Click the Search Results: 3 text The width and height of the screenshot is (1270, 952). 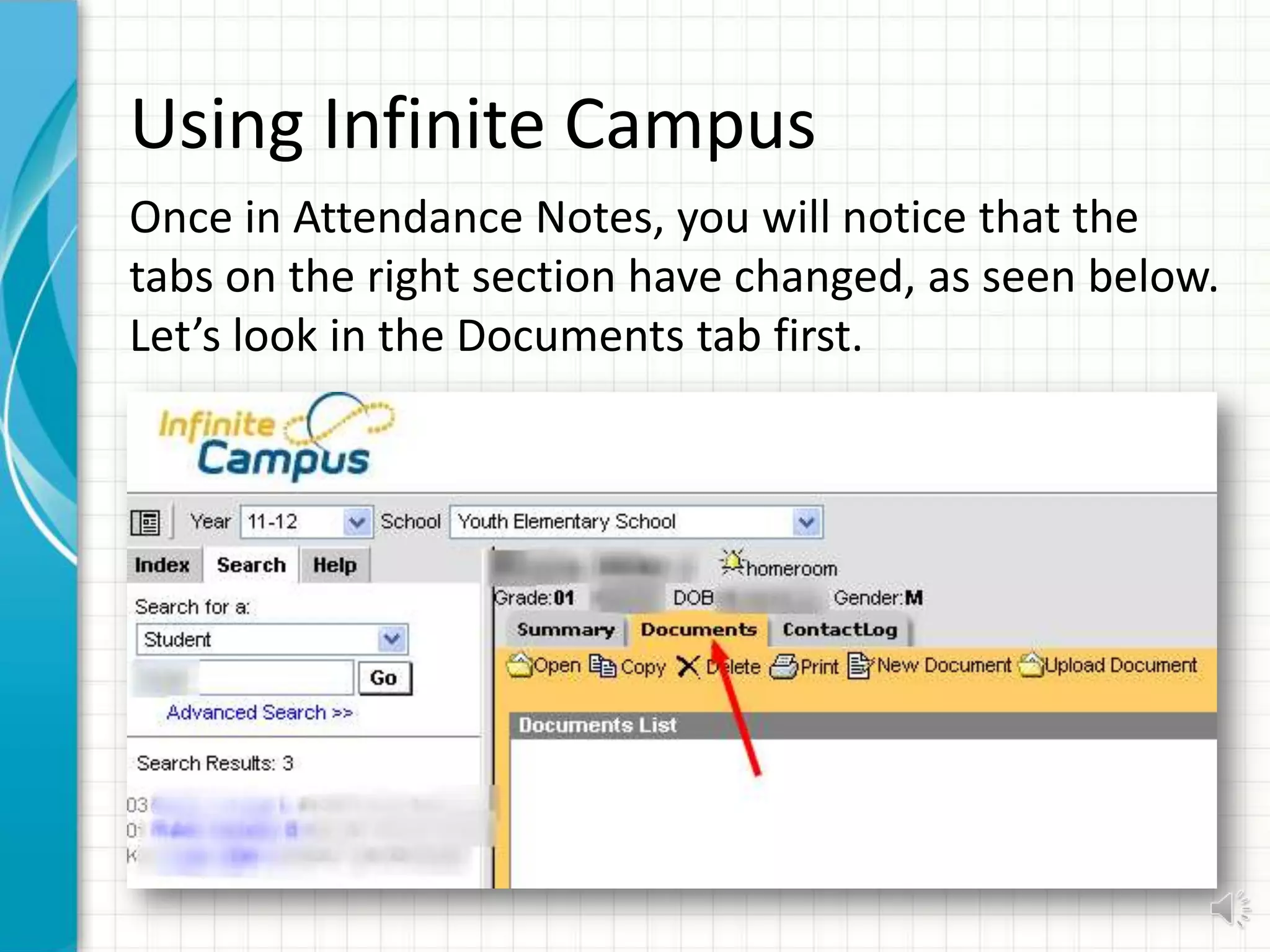(x=215, y=763)
